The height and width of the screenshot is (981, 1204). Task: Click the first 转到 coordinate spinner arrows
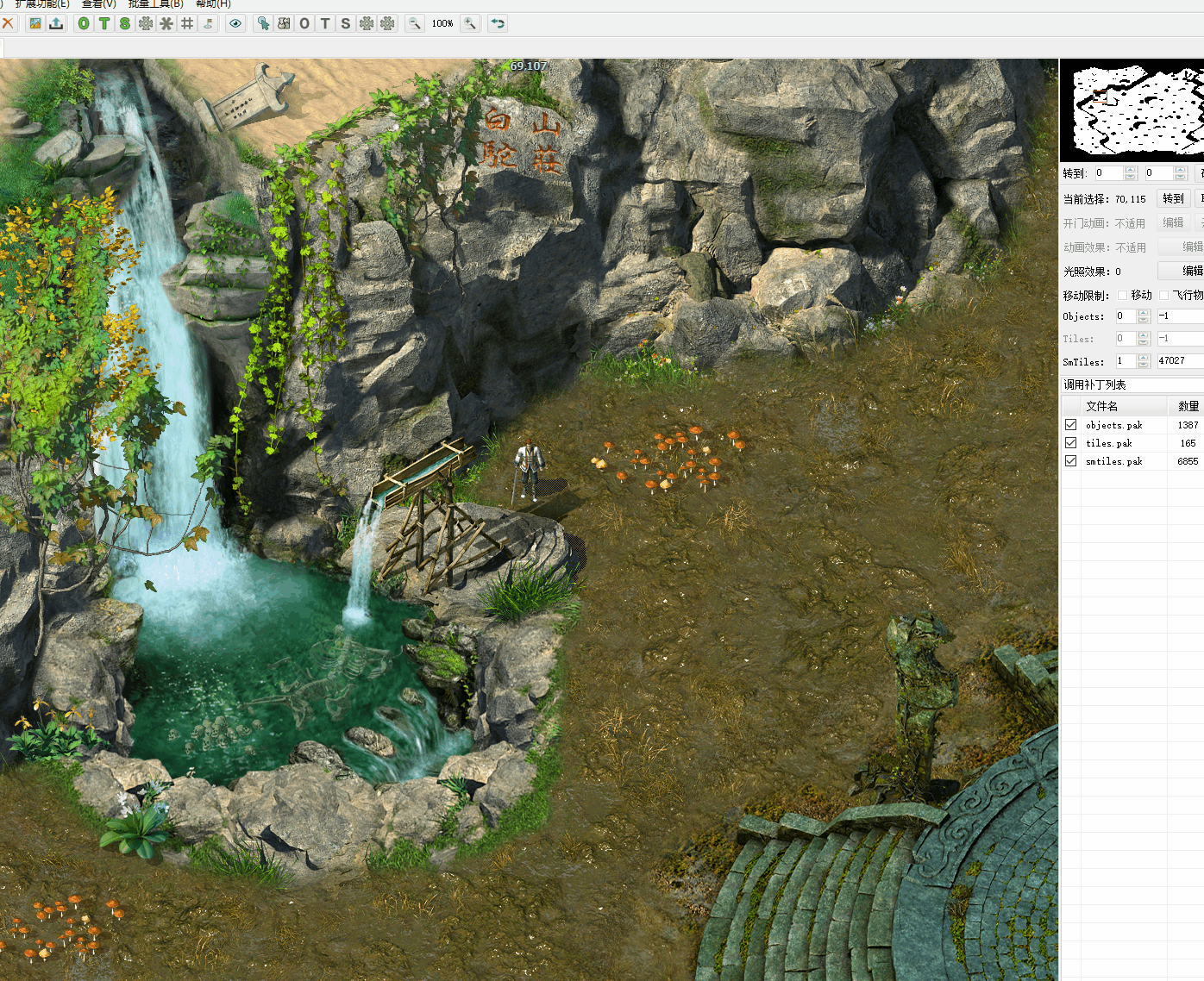[1131, 173]
